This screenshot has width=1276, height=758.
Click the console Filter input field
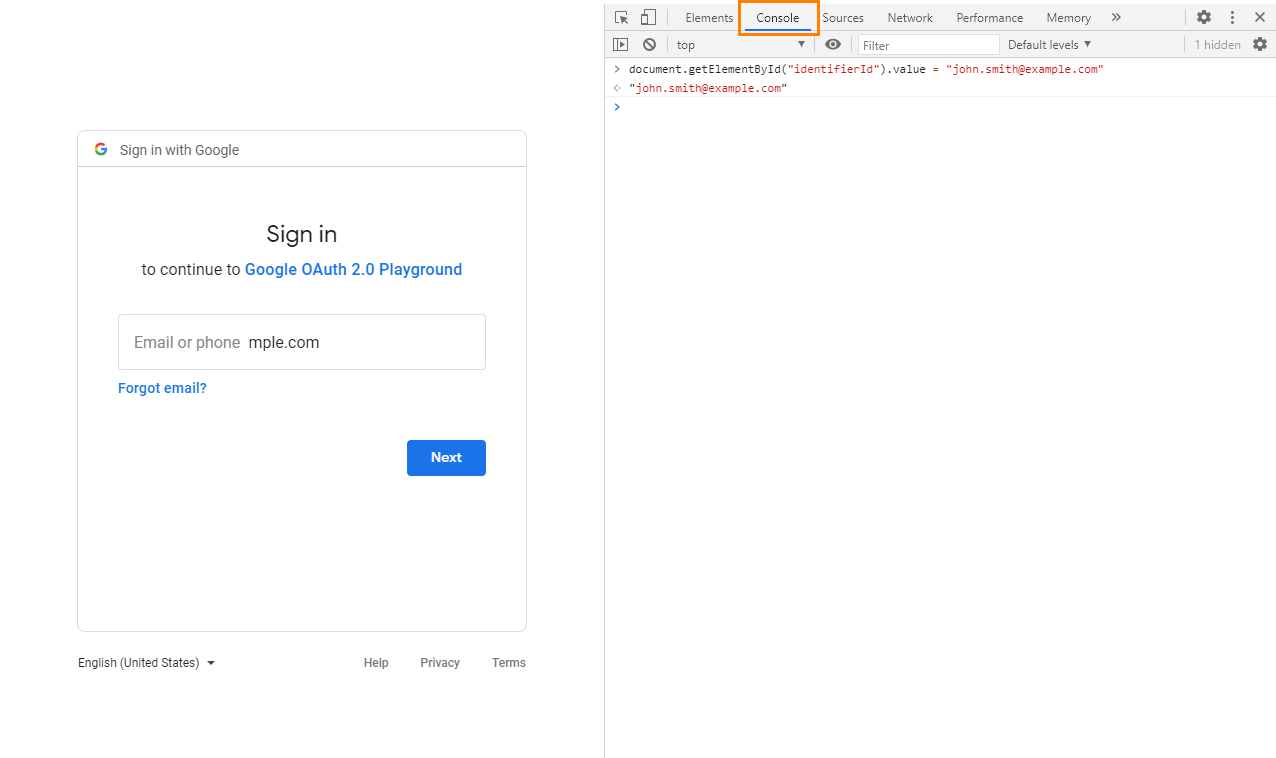[x=928, y=44]
